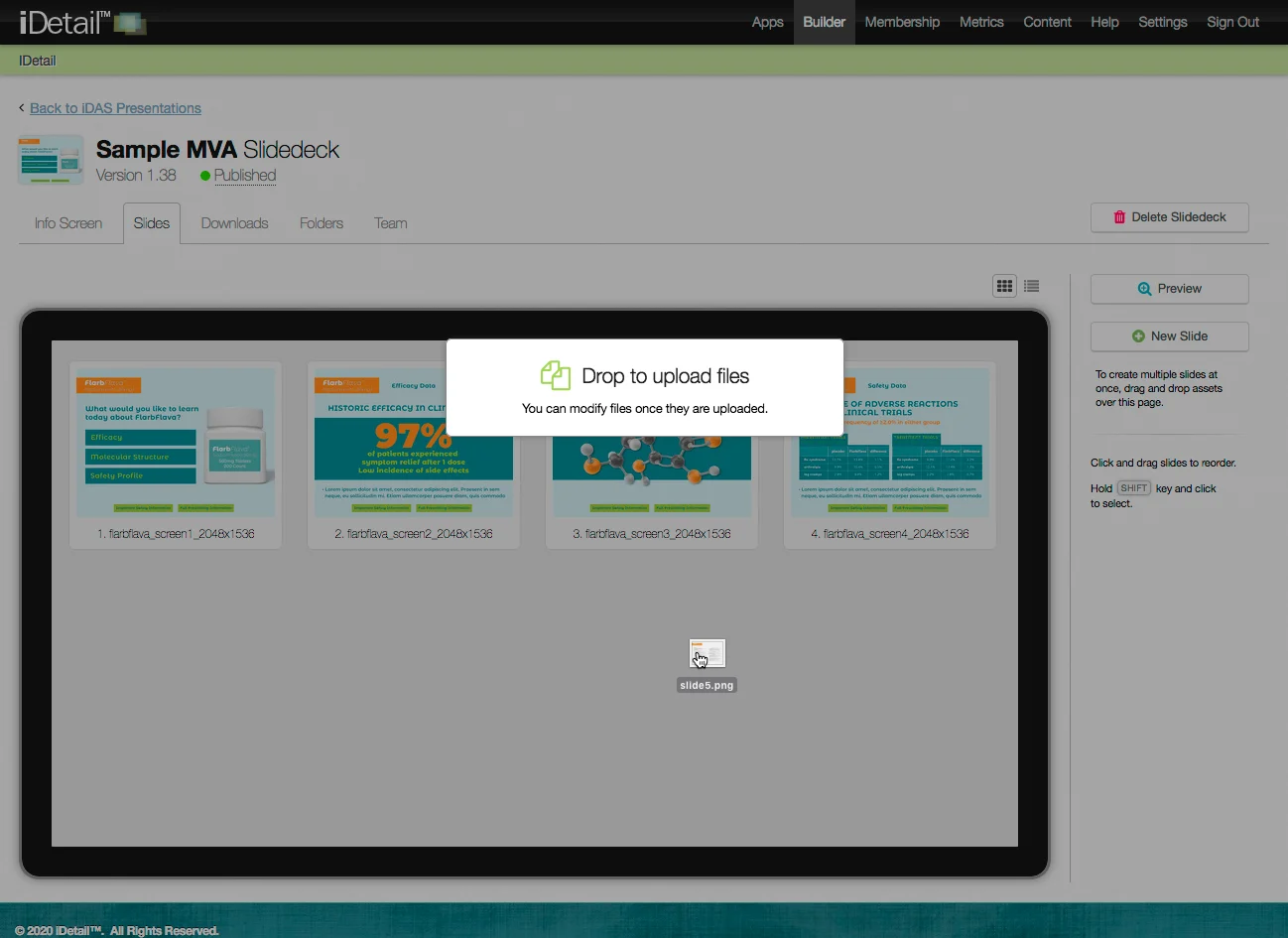This screenshot has width=1288, height=938.
Task: Click the Delete Slidedeck button
Action: (x=1169, y=217)
